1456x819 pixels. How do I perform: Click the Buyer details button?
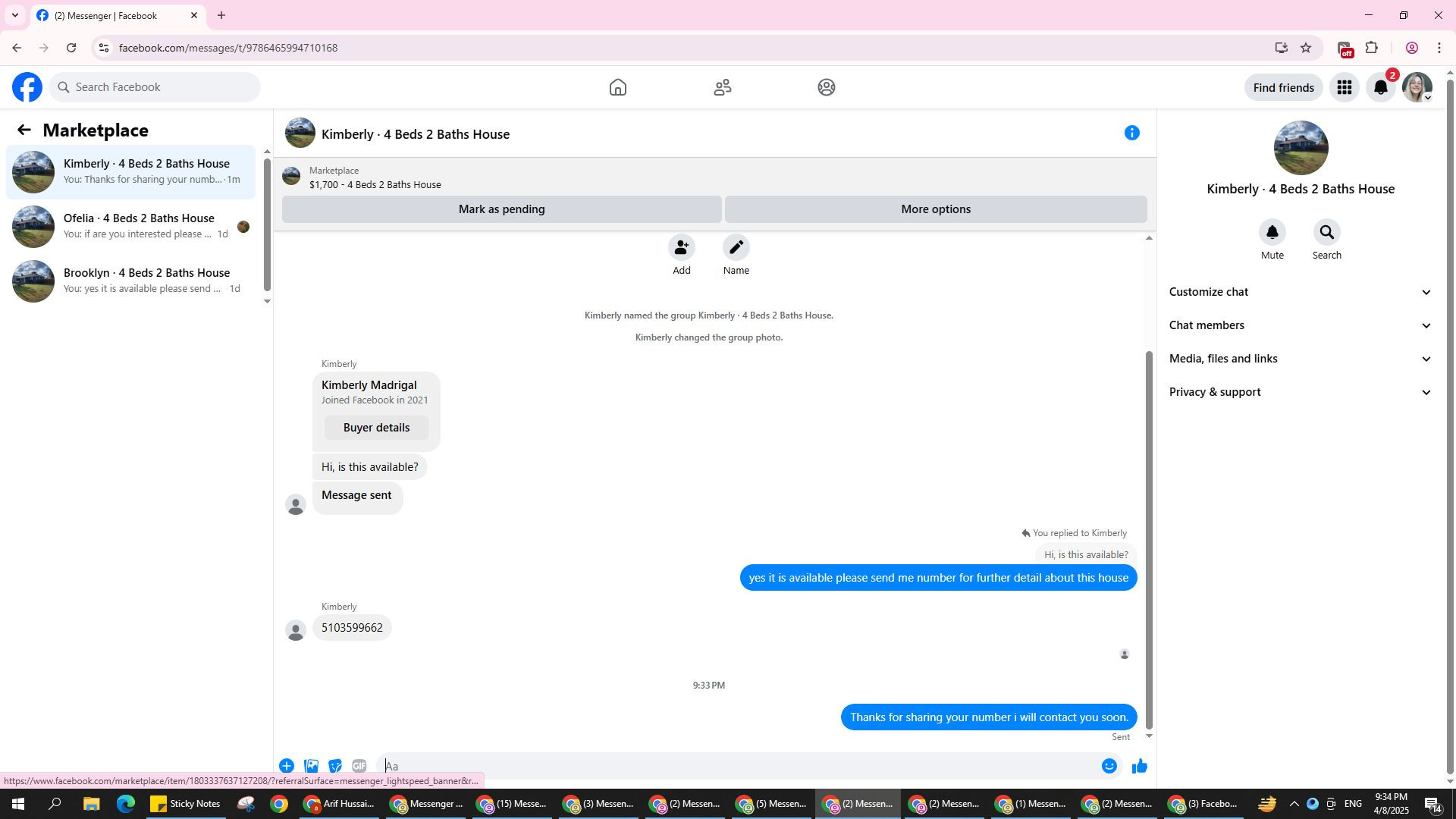[x=376, y=428]
